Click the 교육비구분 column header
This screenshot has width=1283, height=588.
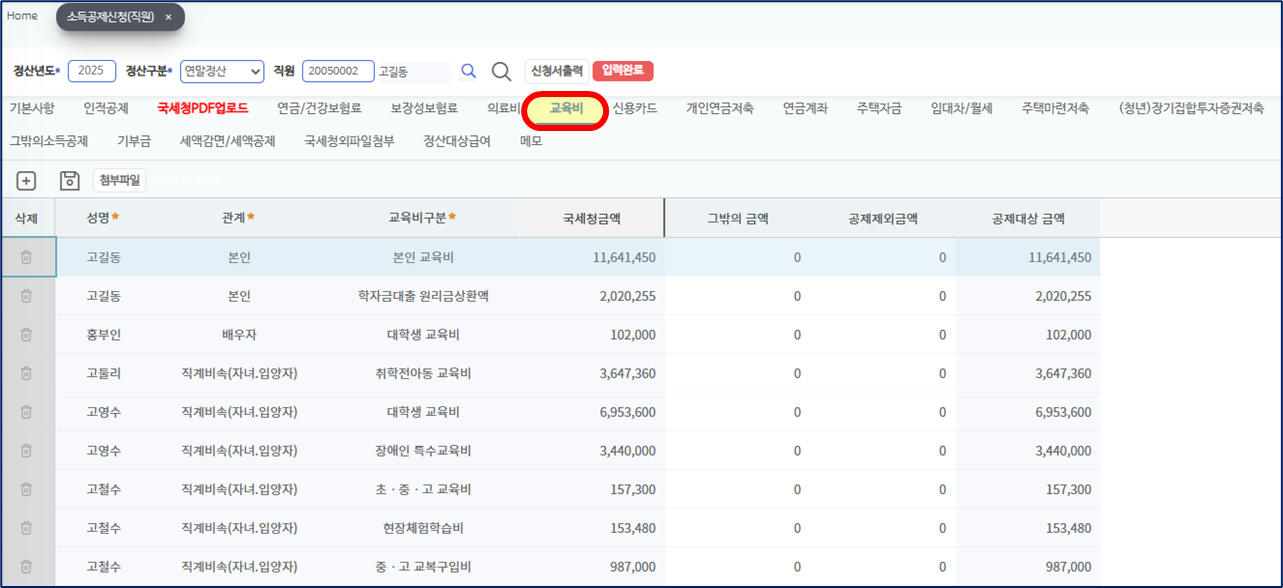tap(423, 217)
